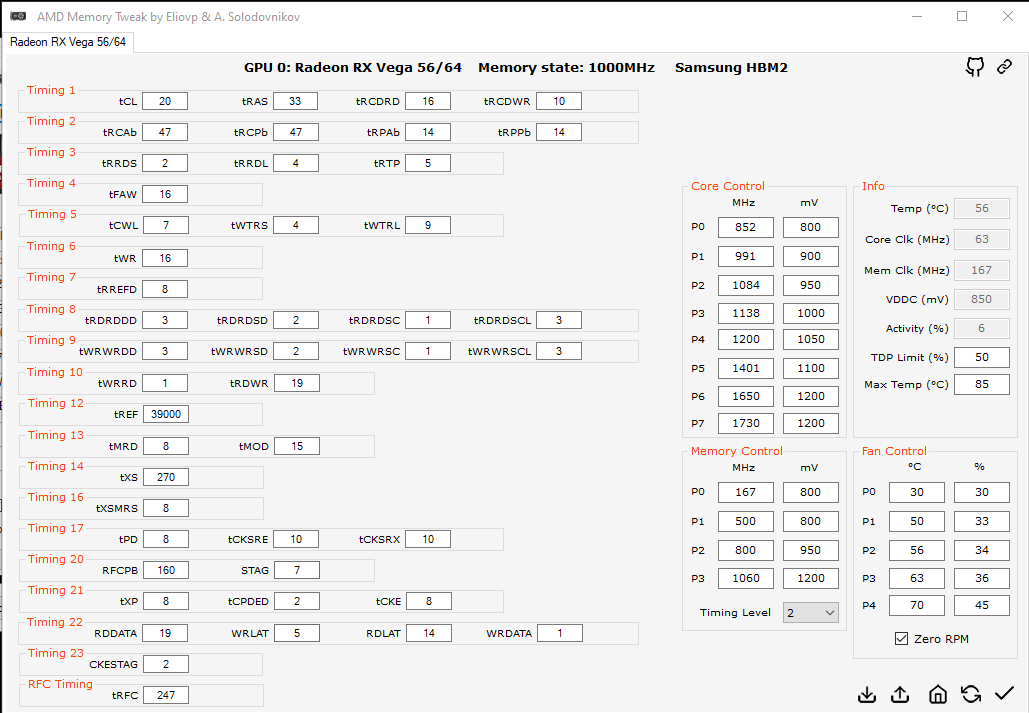The width and height of the screenshot is (1029, 713).
Task: Select the tRCAb input box
Action: tap(165, 132)
